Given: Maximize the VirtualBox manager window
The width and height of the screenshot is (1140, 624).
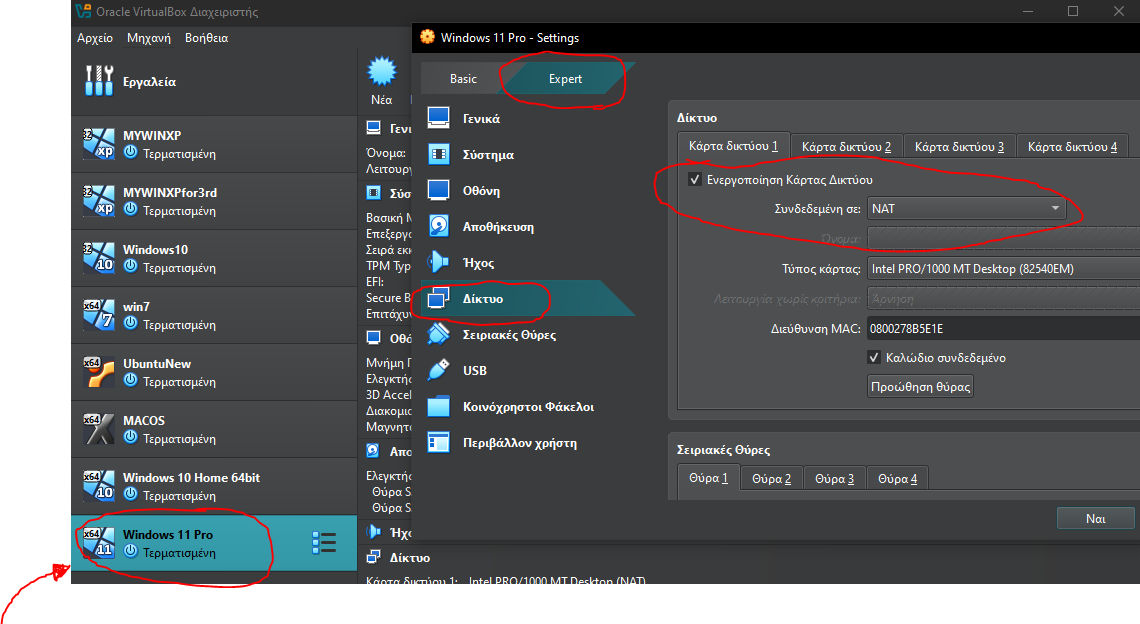Looking at the screenshot, I should [x=1072, y=11].
